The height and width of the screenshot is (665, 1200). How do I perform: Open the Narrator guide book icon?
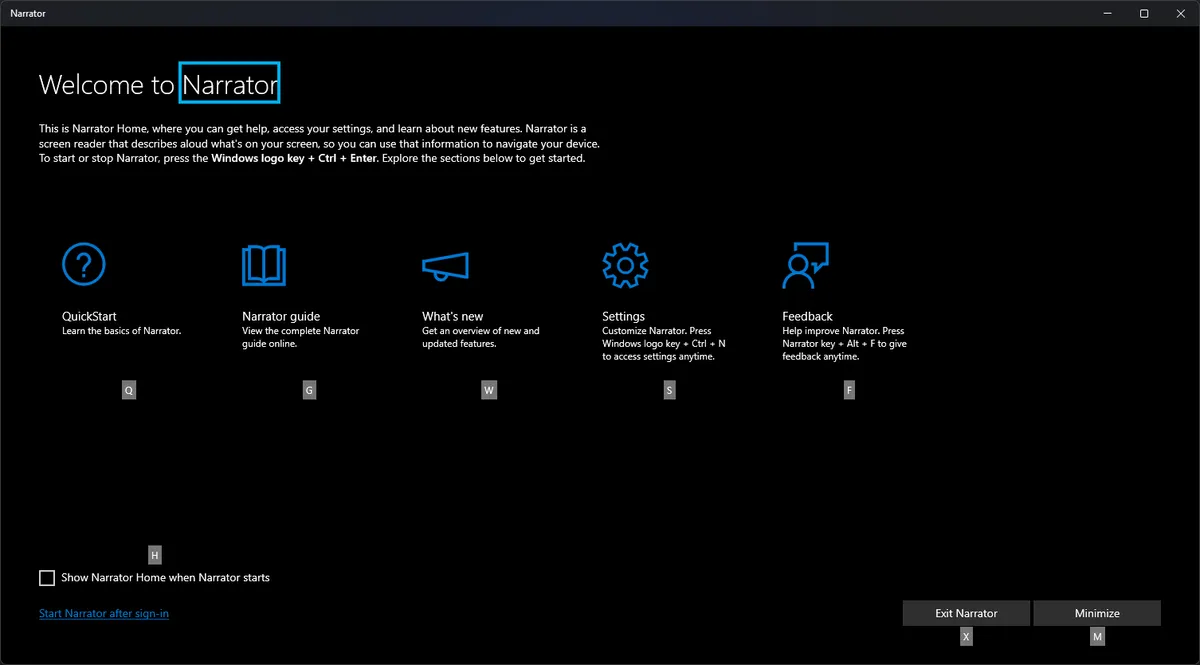click(265, 263)
